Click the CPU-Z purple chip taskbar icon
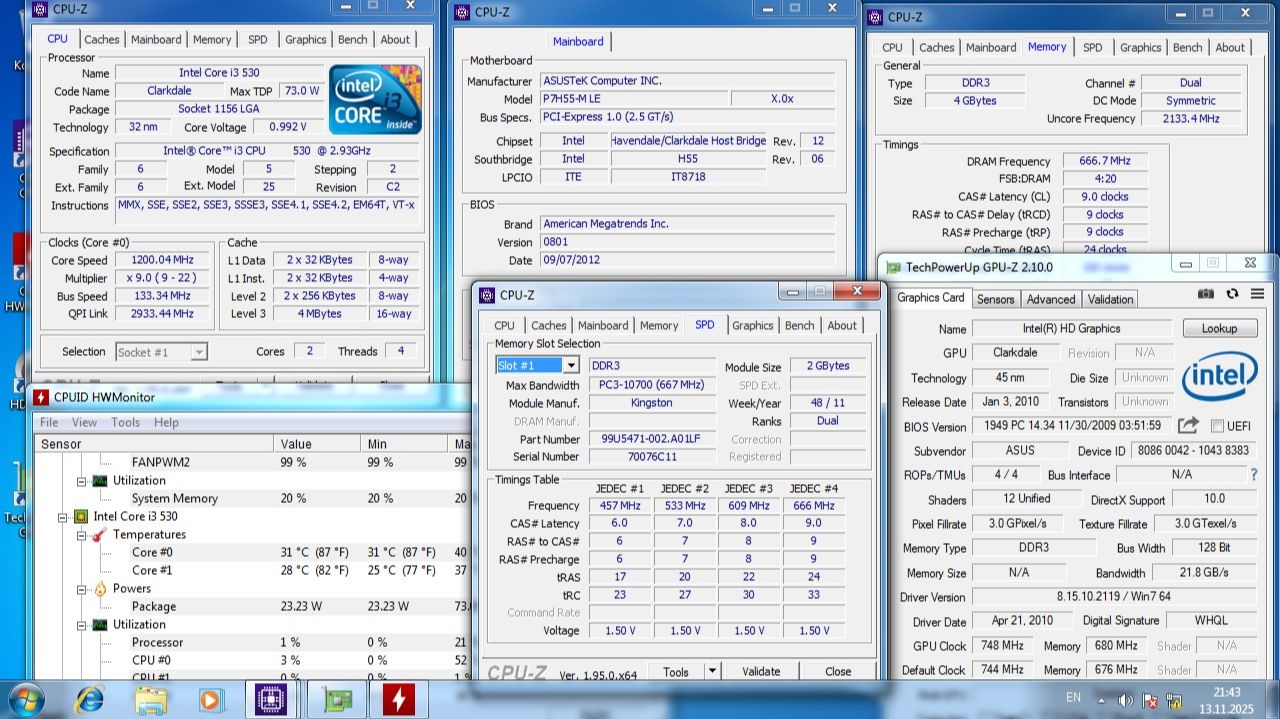The width and height of the screenshot is (1280, 719). tap(270, 699)
